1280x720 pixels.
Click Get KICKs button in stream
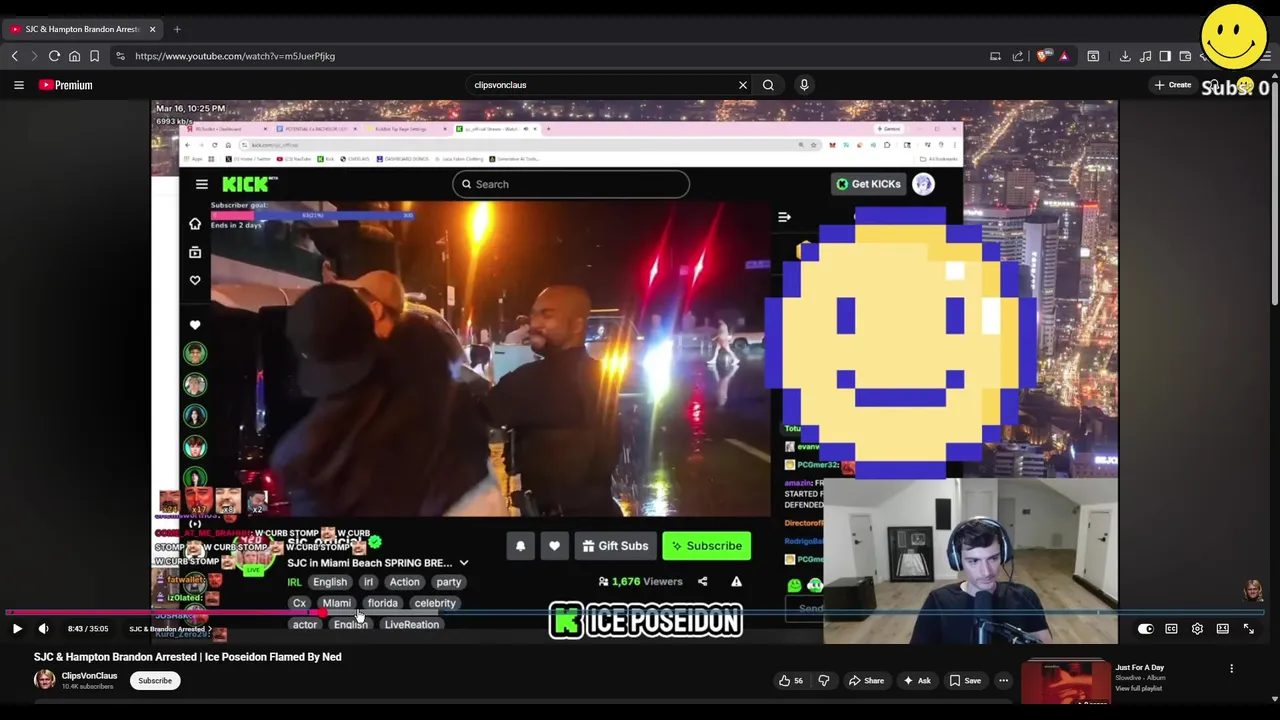868,184
